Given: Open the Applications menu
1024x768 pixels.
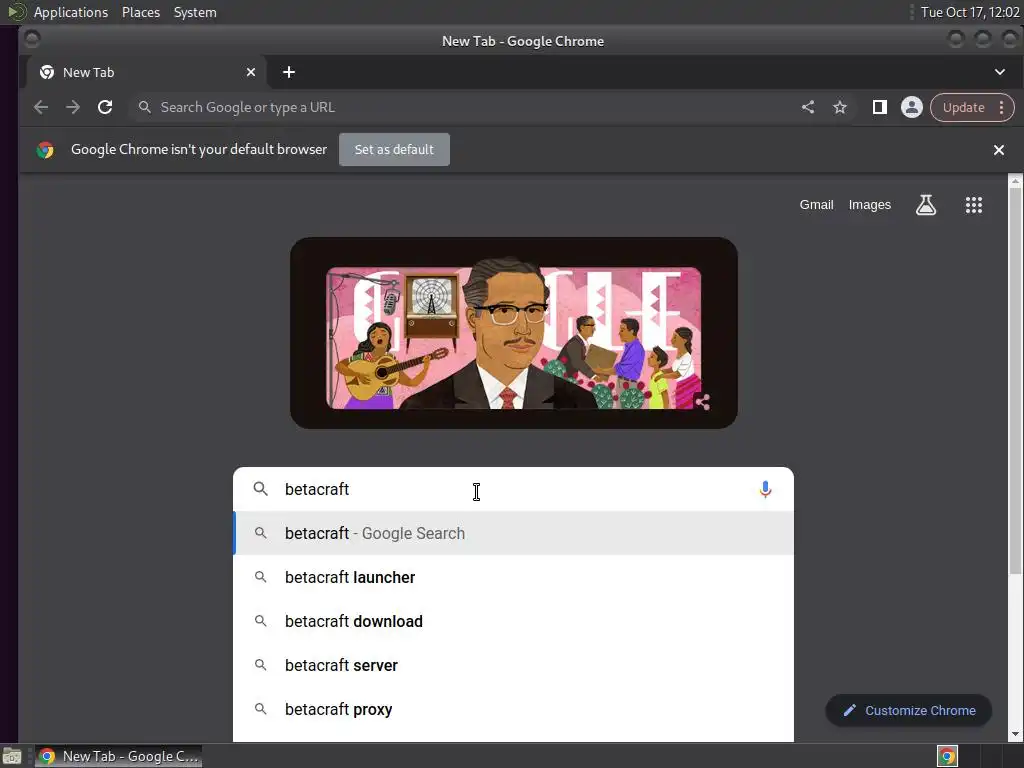Looking at the screenshot, I should [71, 12].
